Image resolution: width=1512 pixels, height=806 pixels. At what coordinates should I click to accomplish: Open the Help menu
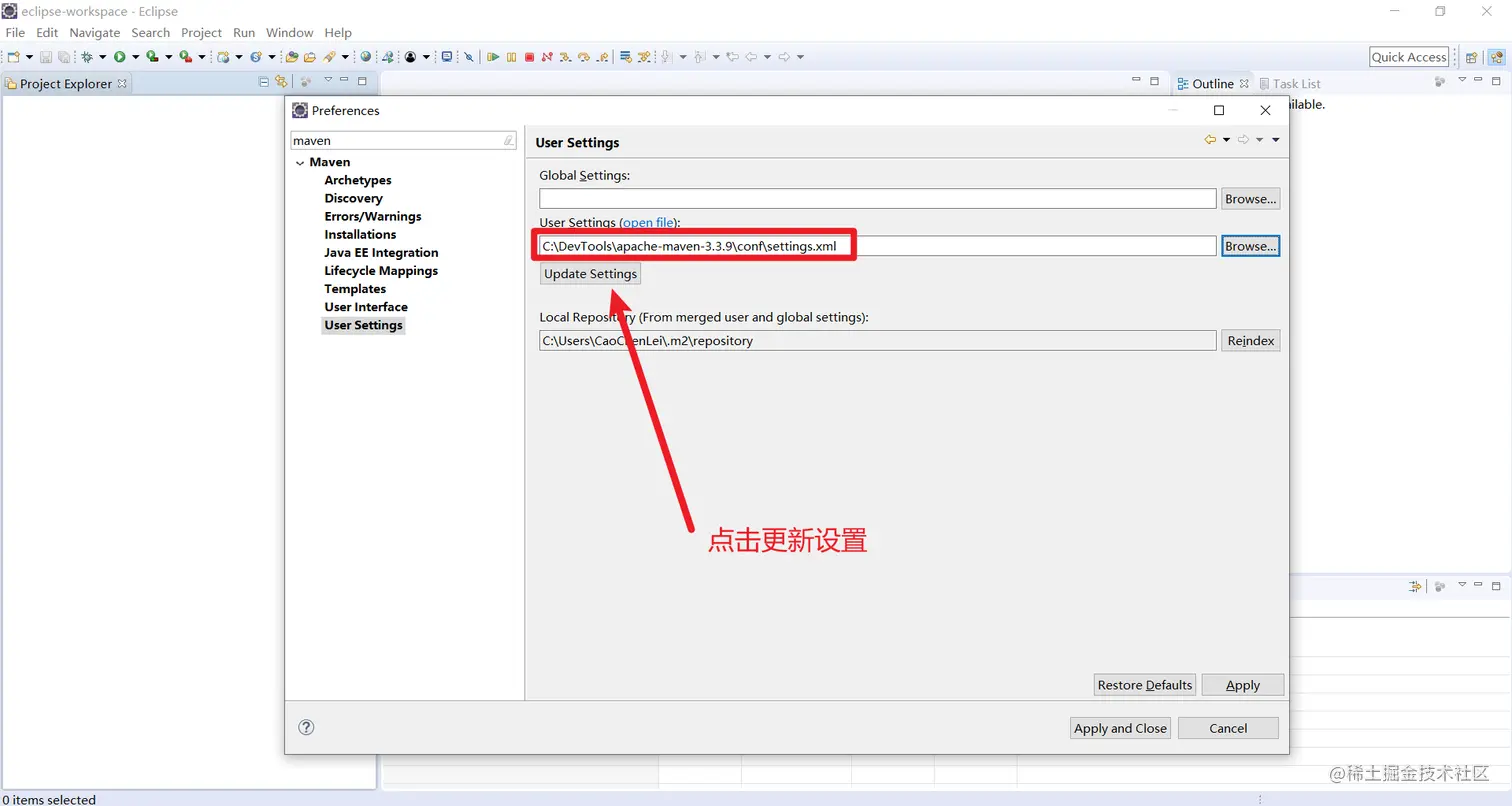point(338,33)
